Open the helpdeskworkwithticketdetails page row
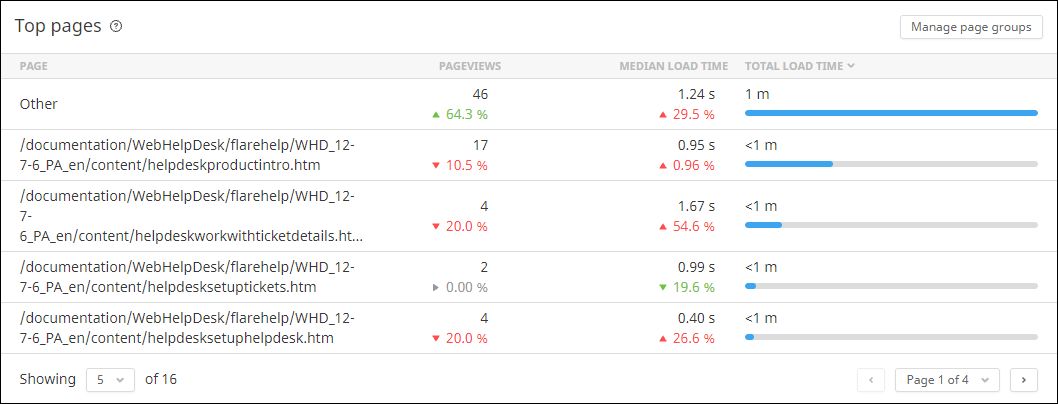This screenshot has width=1058, height=404. (190, 216)
